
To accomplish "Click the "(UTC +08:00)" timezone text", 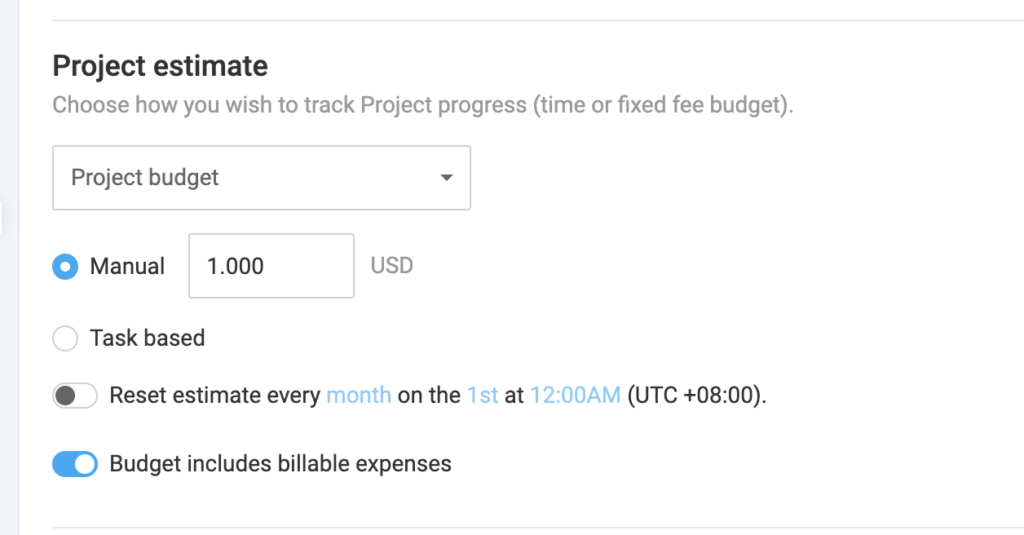I will click(696, 395).
